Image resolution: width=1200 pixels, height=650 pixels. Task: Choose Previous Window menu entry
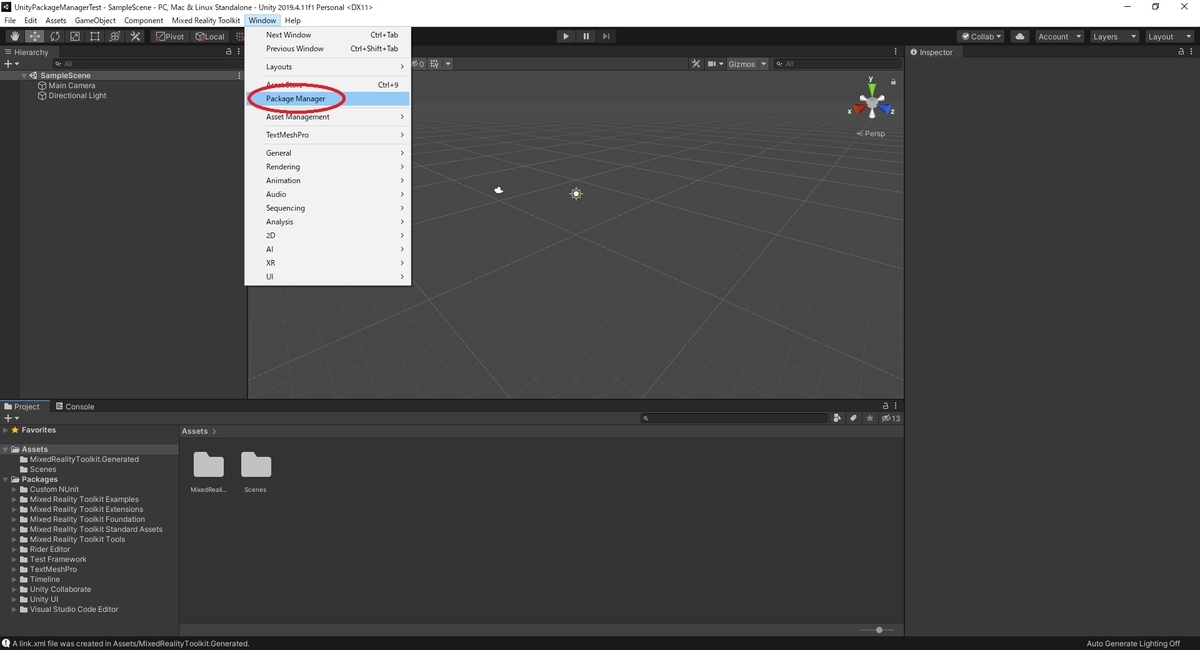[x=328, y=49]
